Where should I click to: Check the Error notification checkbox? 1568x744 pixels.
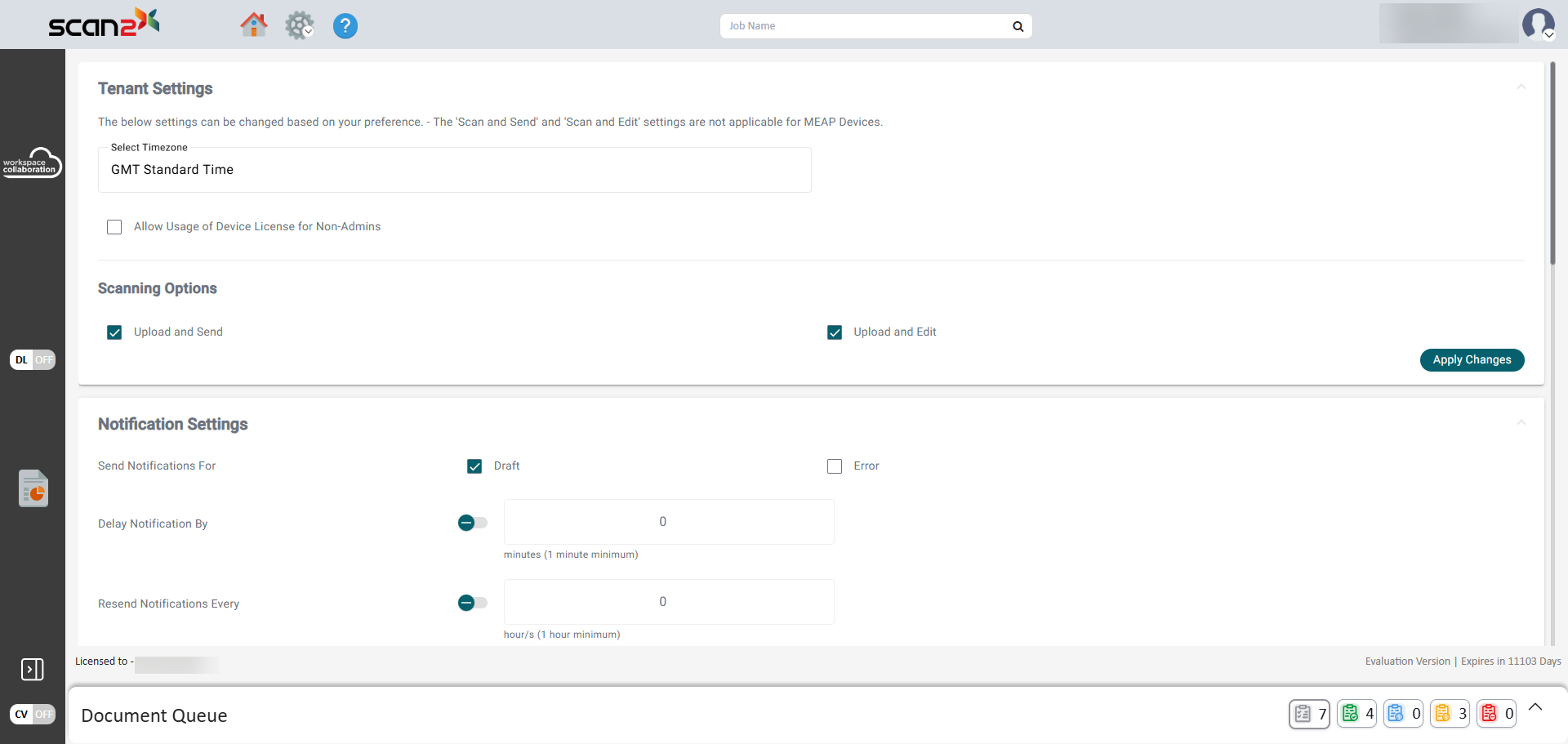pos(835,466)
